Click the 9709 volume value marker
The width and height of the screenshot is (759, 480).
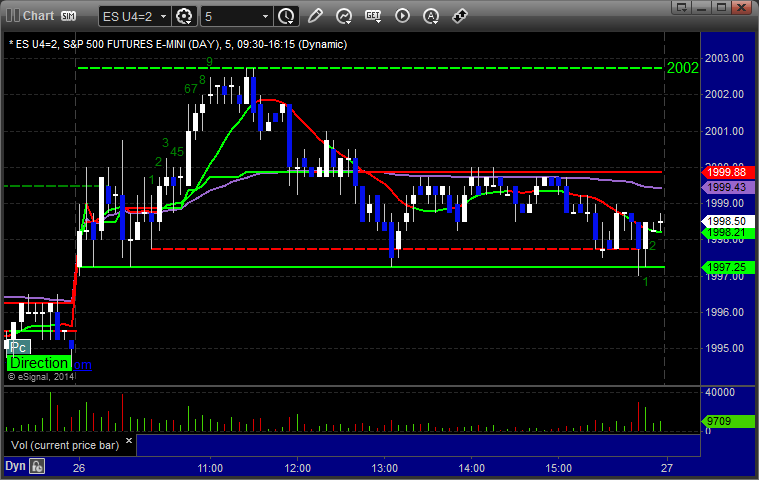(728, 421)
